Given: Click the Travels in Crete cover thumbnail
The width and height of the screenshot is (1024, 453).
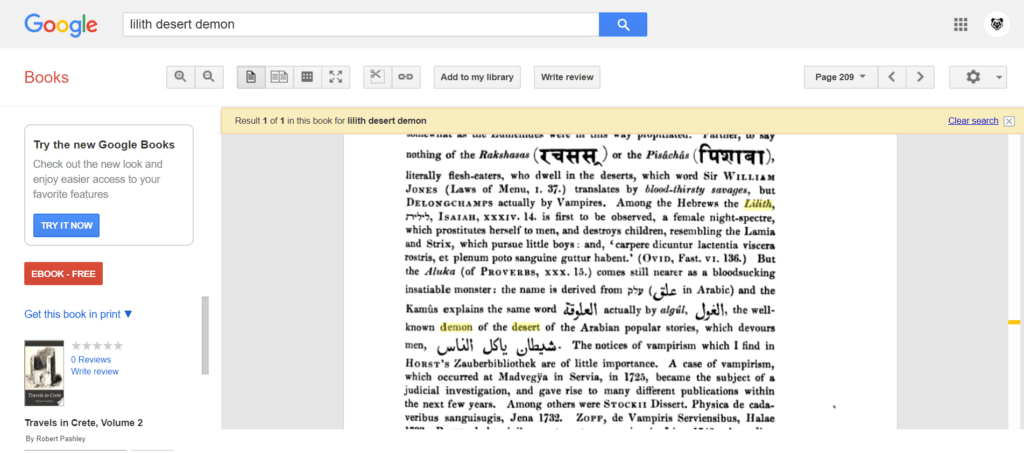Looking at the screenshot, I should pos(44,373).
